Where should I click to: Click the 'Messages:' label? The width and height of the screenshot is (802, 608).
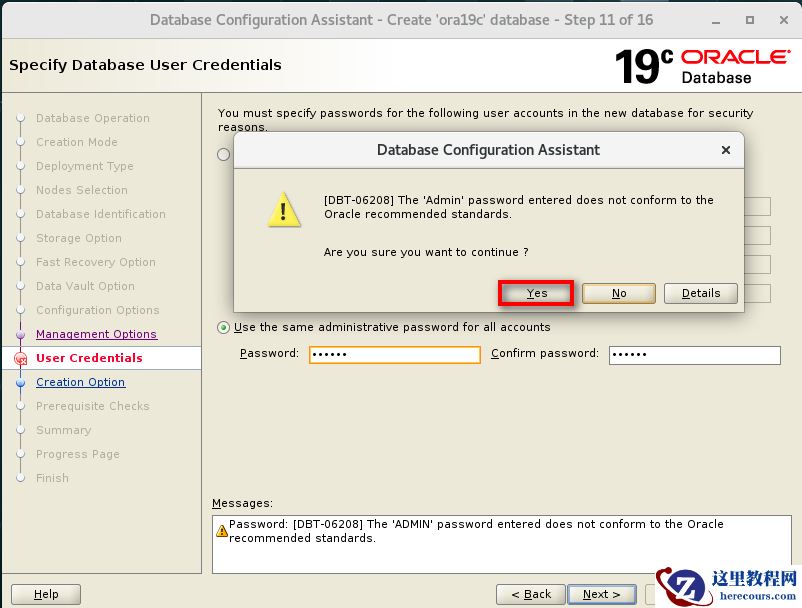pyautogui.click(x=242, y=503)
